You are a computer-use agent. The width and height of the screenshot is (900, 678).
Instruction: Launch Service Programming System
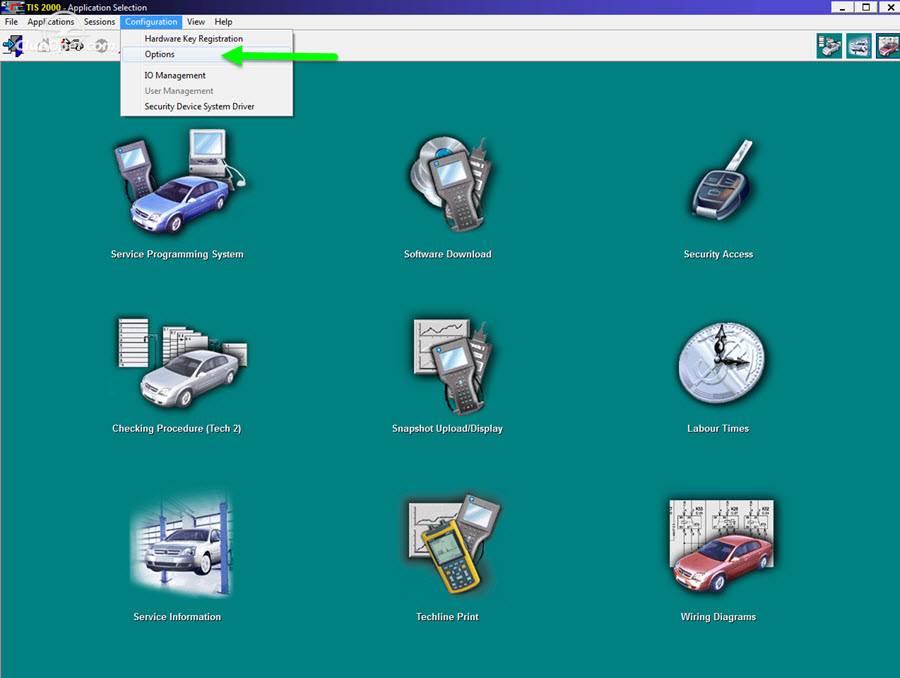coord(180,181)
